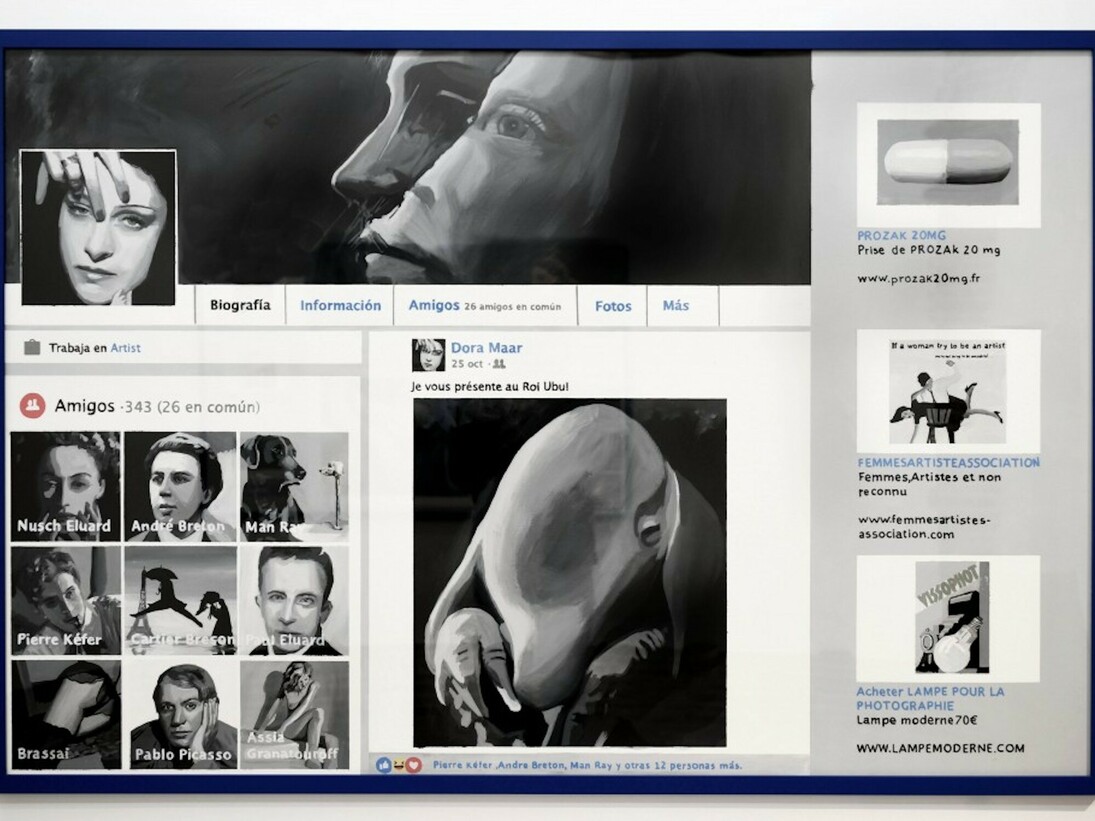Screen dimensions: 1095x821
Task: Click the FEMMESARTISTEASSOCIATION ad title
Action: 948,462
